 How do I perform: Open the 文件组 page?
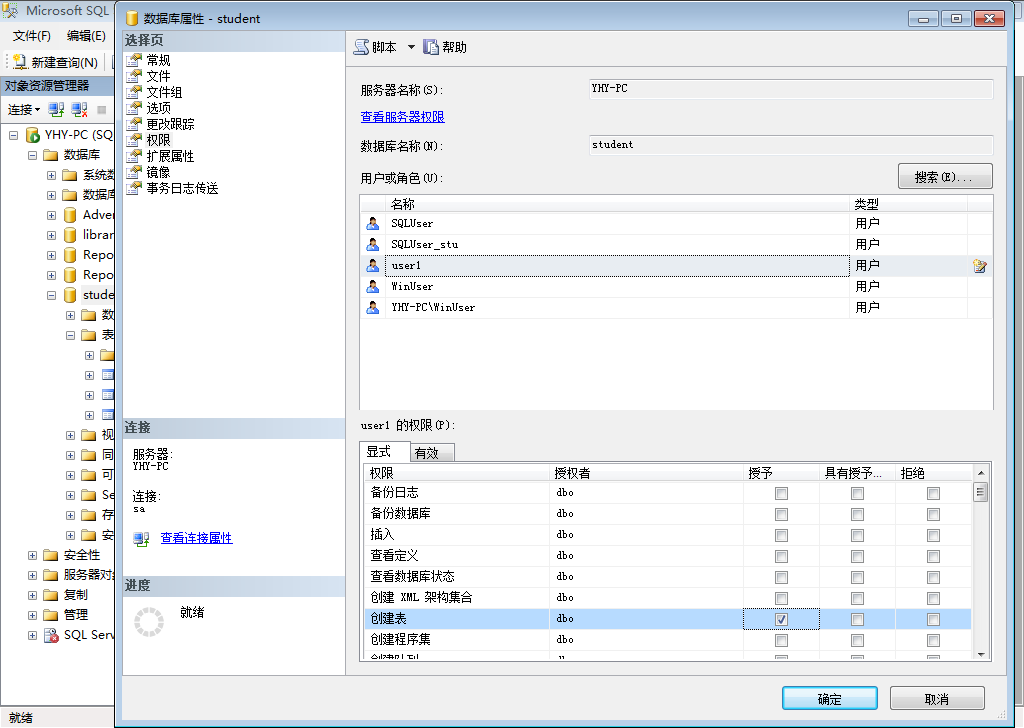[x=164, y=92]
